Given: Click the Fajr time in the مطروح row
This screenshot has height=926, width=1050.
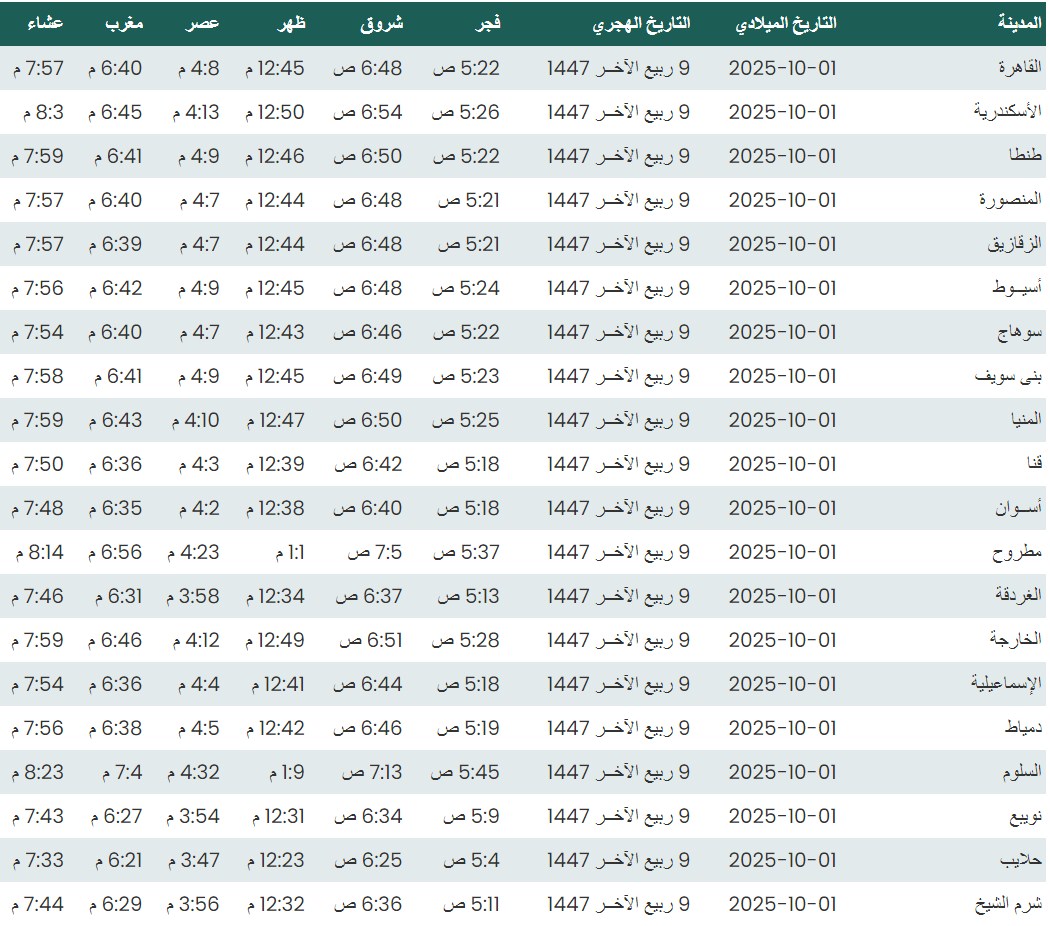Looking at the screenshot, I should tap(466, 552).
